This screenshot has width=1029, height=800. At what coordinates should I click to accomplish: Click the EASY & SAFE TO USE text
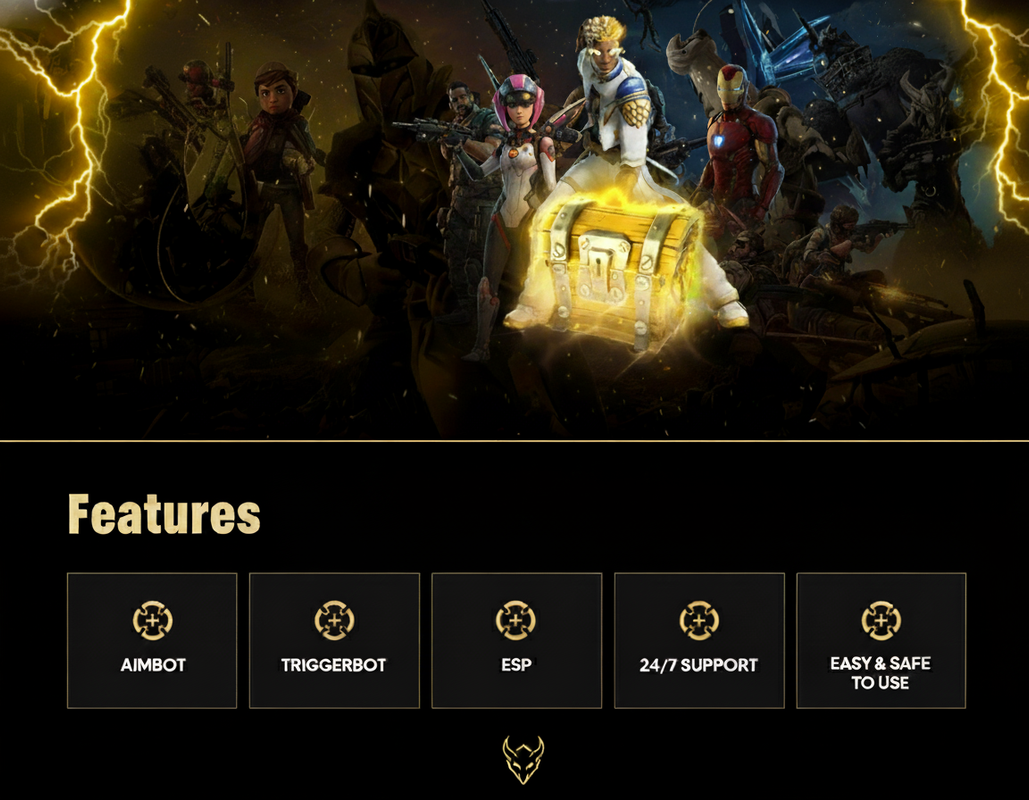click(x=881, y=673)
